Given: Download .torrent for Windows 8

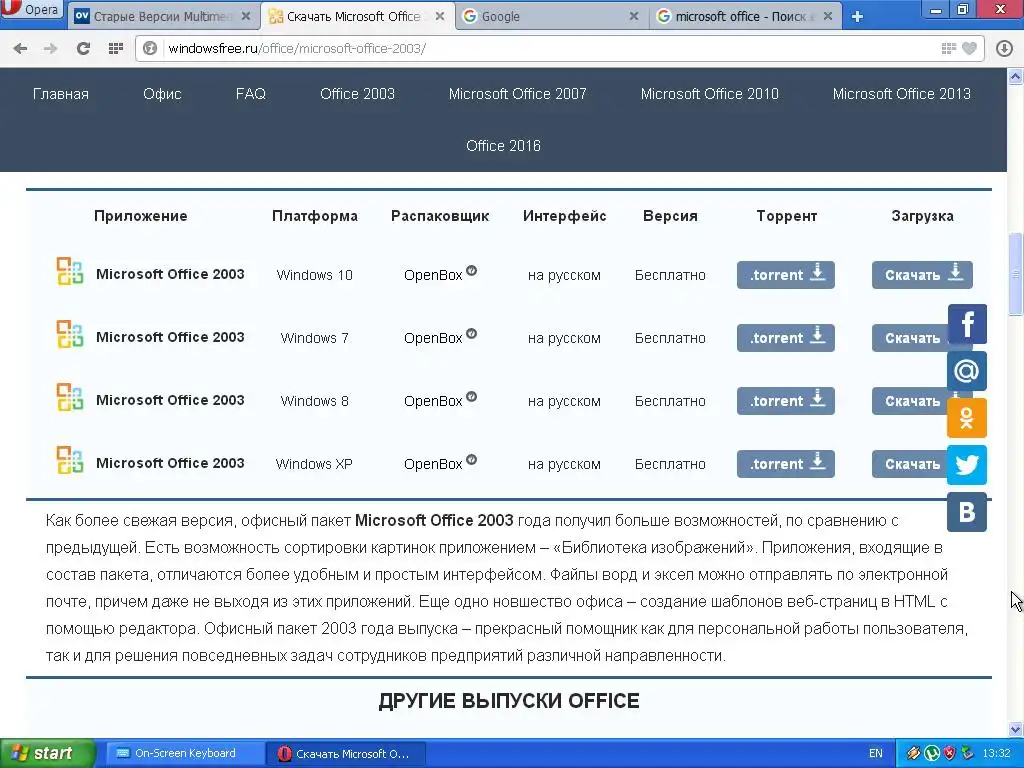Looking at the screenshot, I should (x=786, y=401).
